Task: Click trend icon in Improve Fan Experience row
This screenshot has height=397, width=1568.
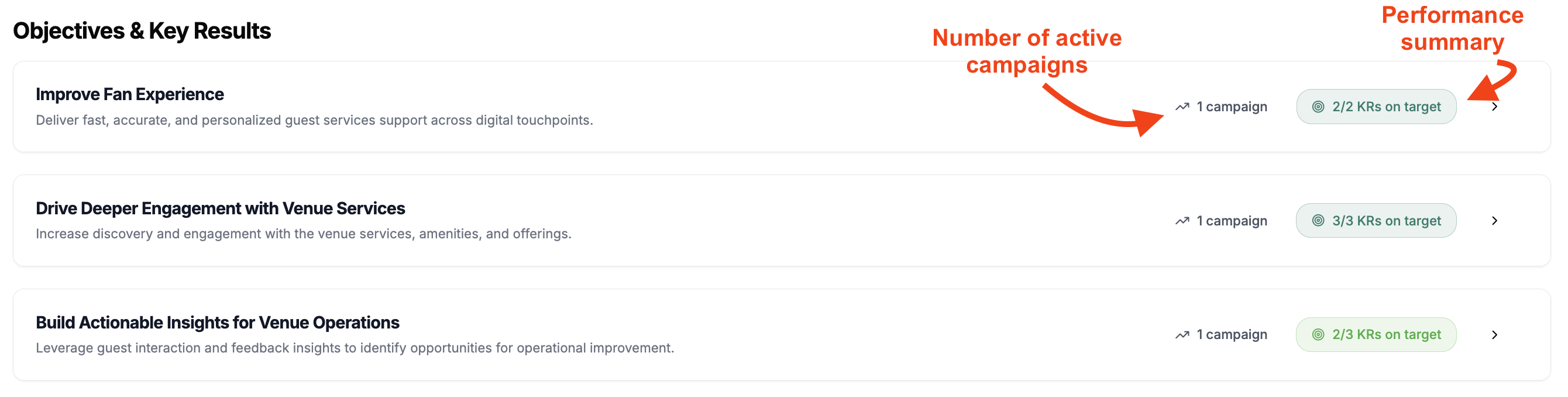Action: tap(1182, 107)
